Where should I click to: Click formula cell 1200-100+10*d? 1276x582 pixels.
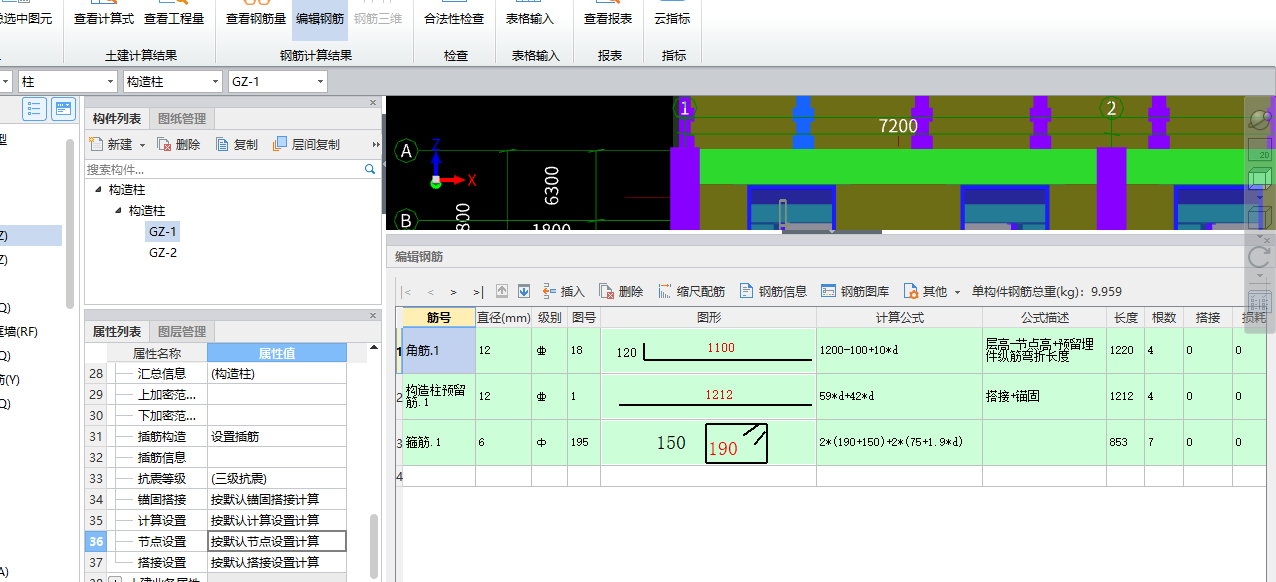click(x=899, y=351)
